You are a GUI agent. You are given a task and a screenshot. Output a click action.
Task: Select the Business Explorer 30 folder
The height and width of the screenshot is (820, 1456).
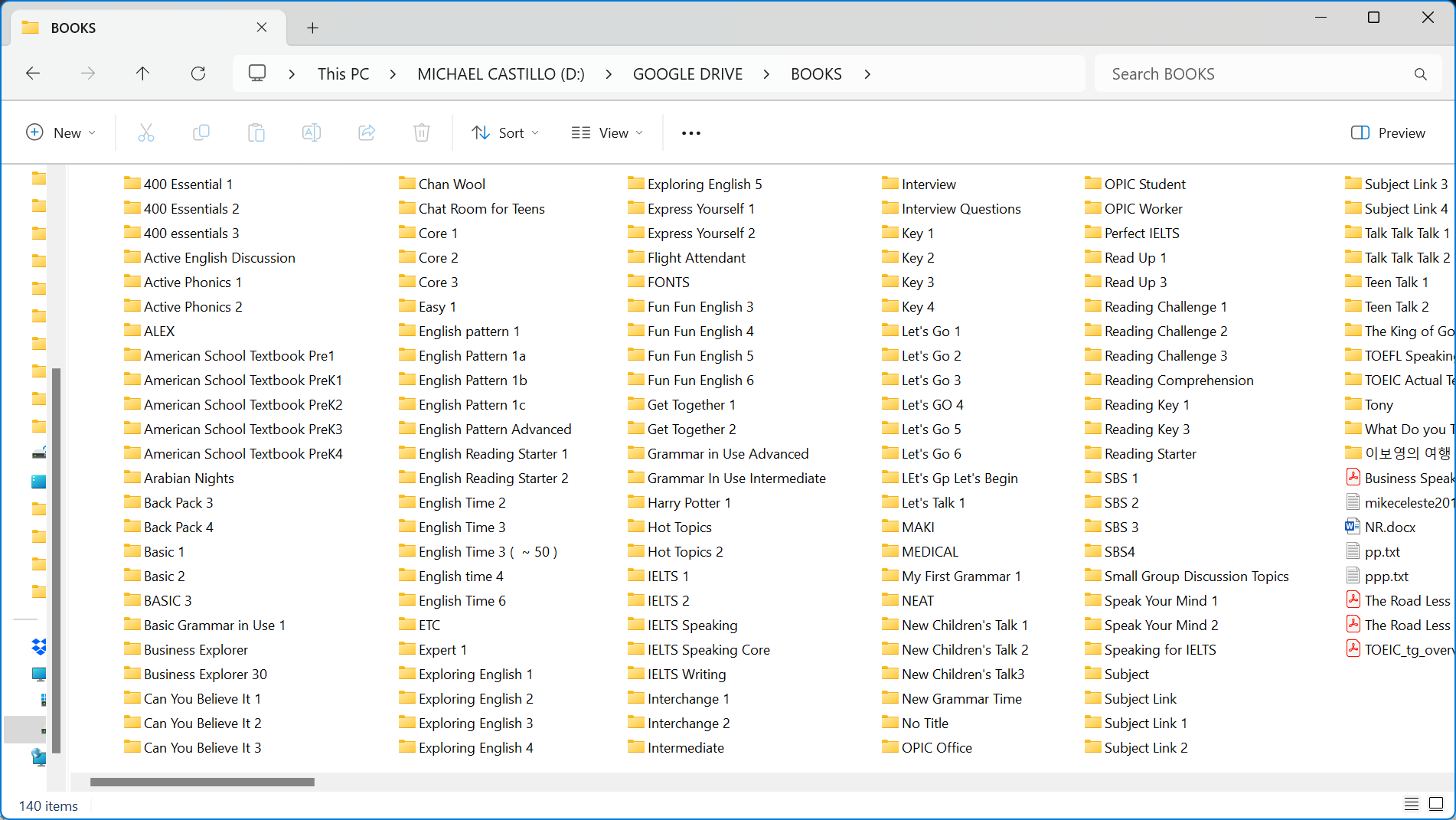pyautogui.click(x=196, y=674)
